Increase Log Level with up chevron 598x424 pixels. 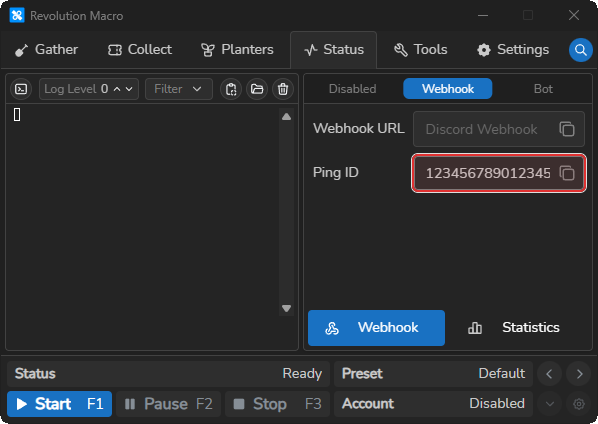coord(117,89)
